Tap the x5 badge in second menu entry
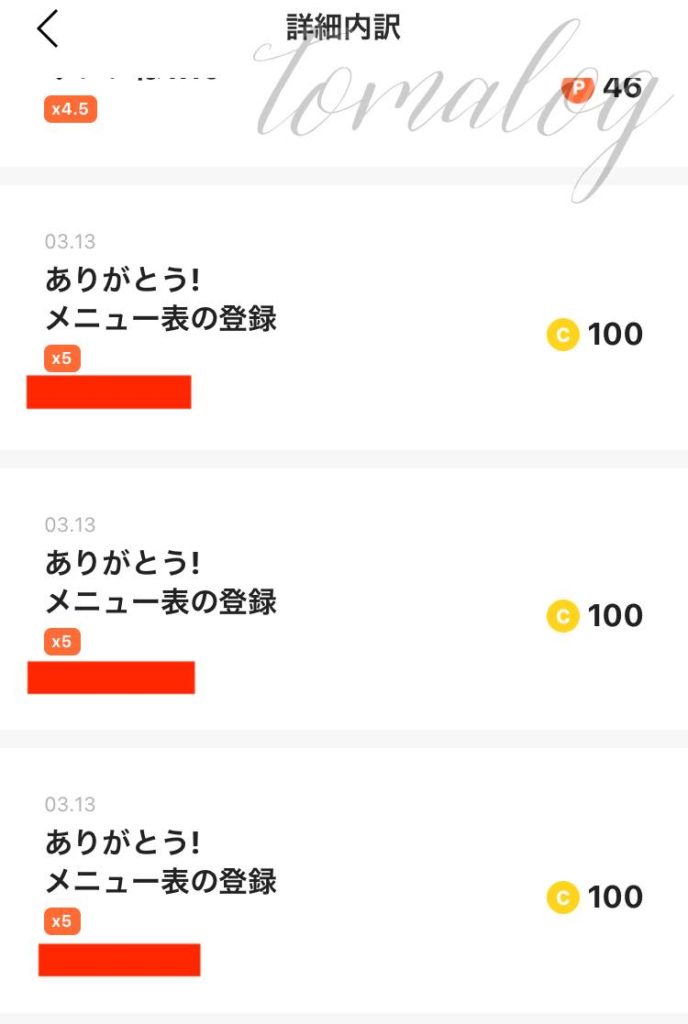This screenshot has width=688, height=1024. click(62, 641)
